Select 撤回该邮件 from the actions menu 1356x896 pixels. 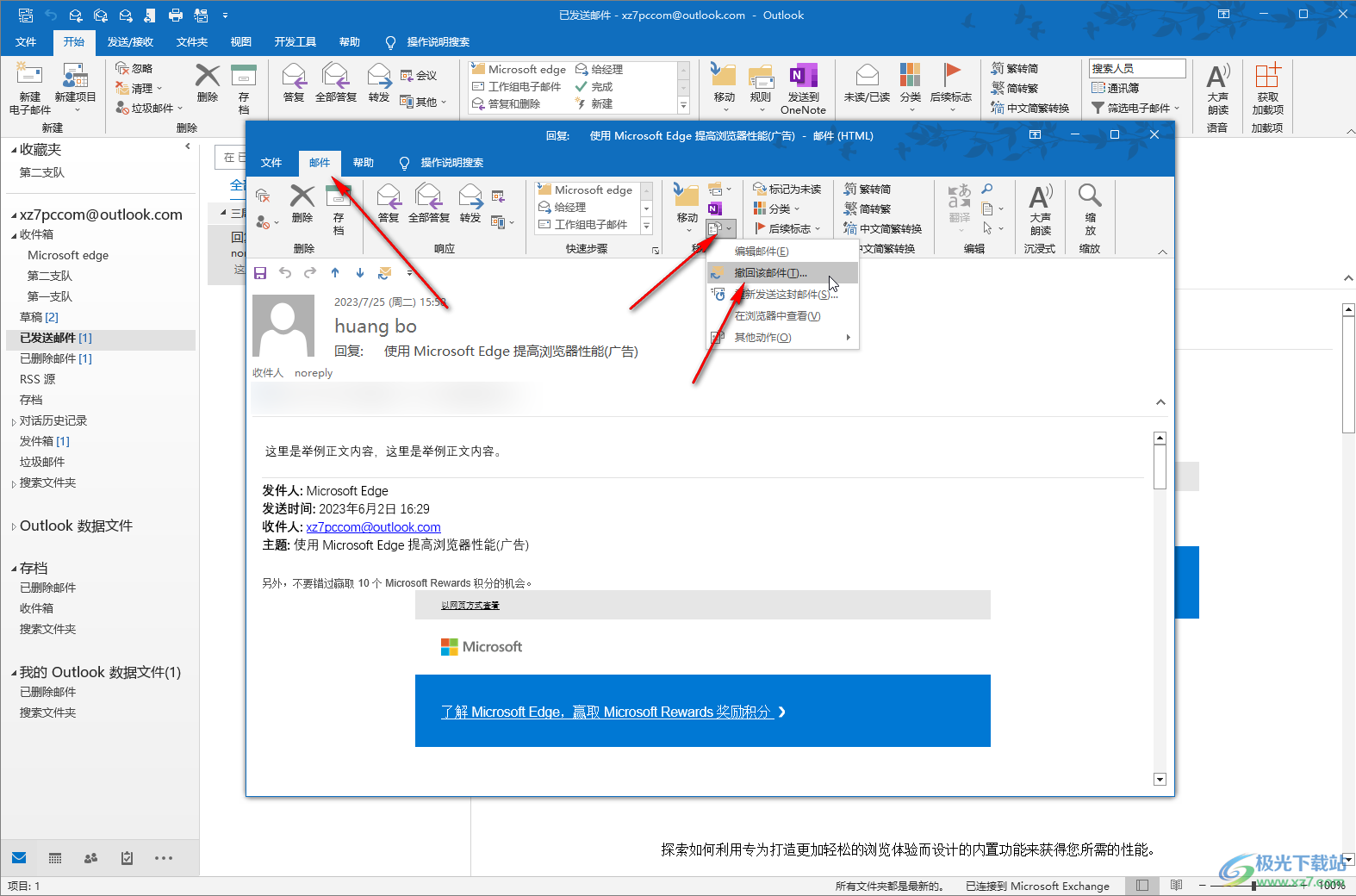pos(782,273)
